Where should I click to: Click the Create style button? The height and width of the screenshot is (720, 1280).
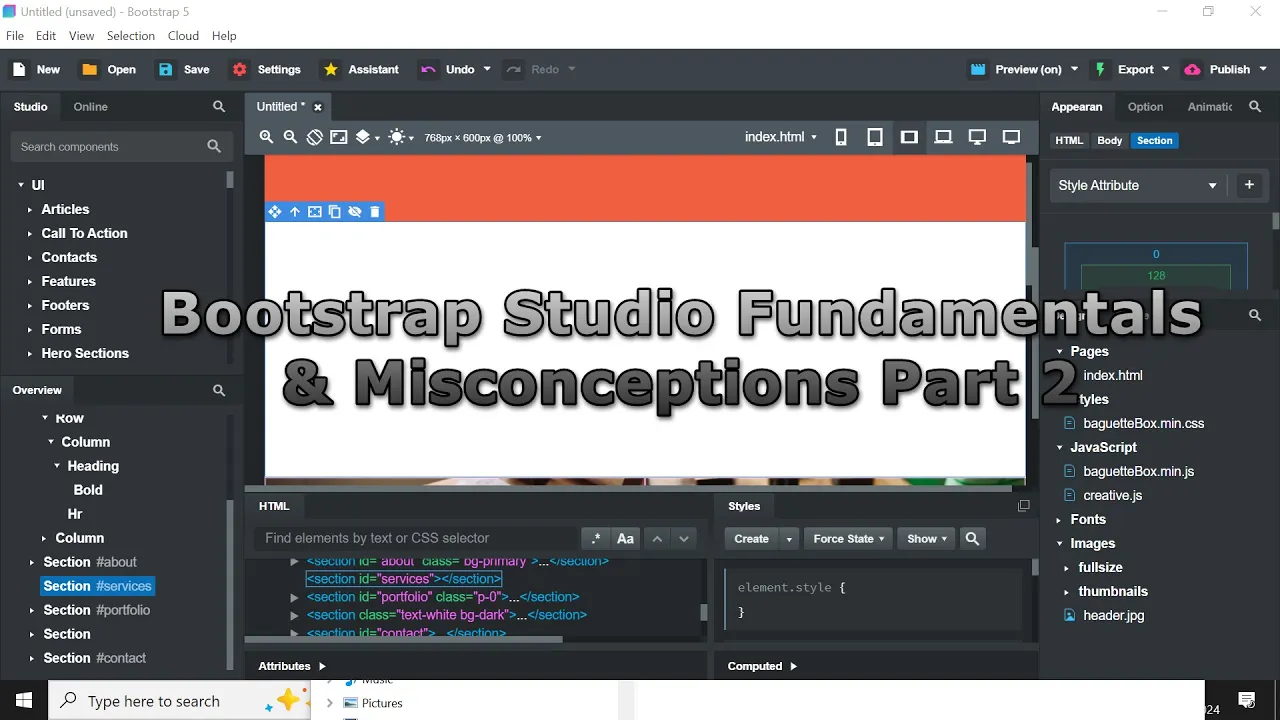coord(751,539)
